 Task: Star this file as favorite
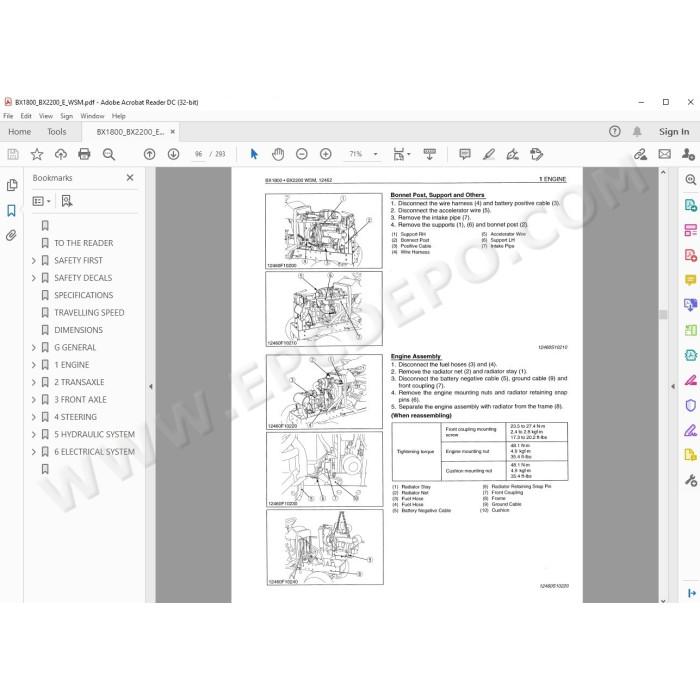(37, 154)
